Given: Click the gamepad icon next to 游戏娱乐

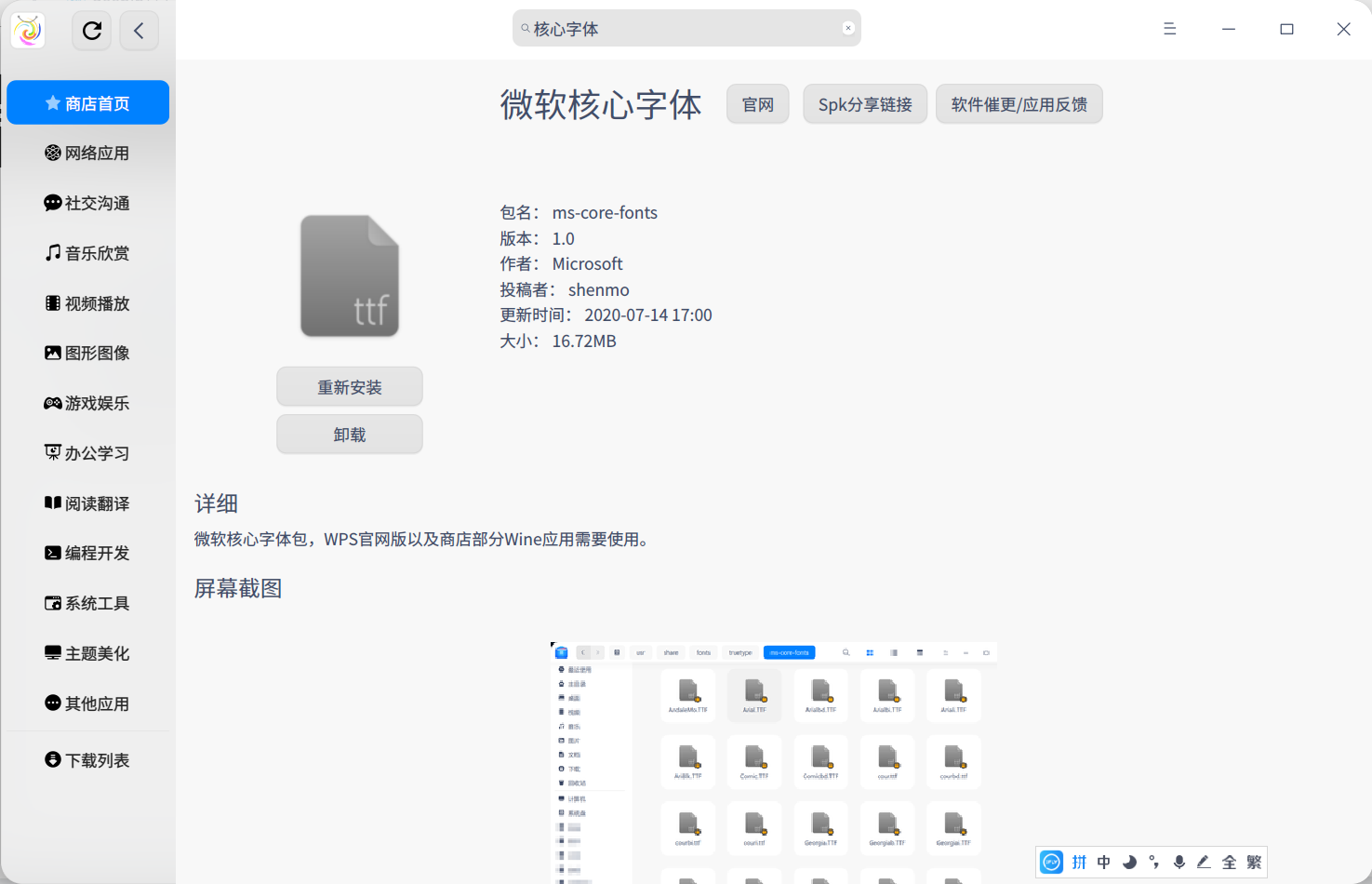Looking at the screenshot, I should (x=52, y=403).
